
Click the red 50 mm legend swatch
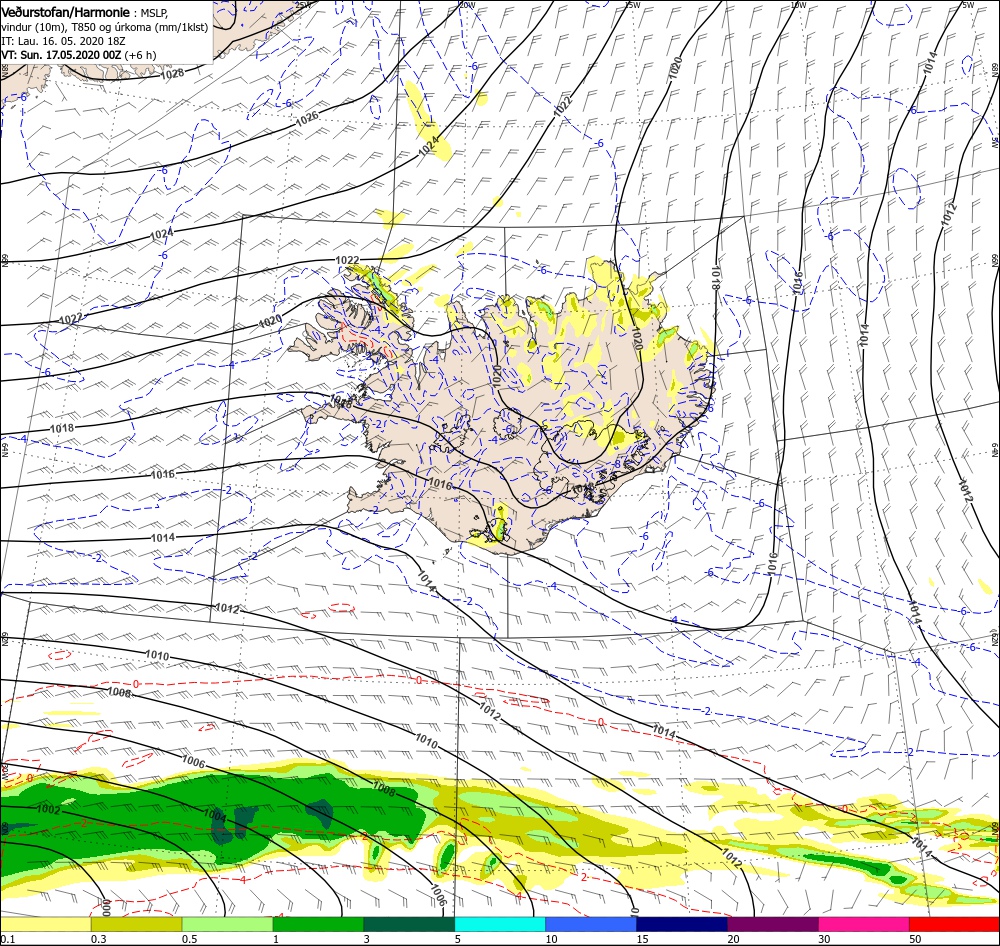point(954,924)
